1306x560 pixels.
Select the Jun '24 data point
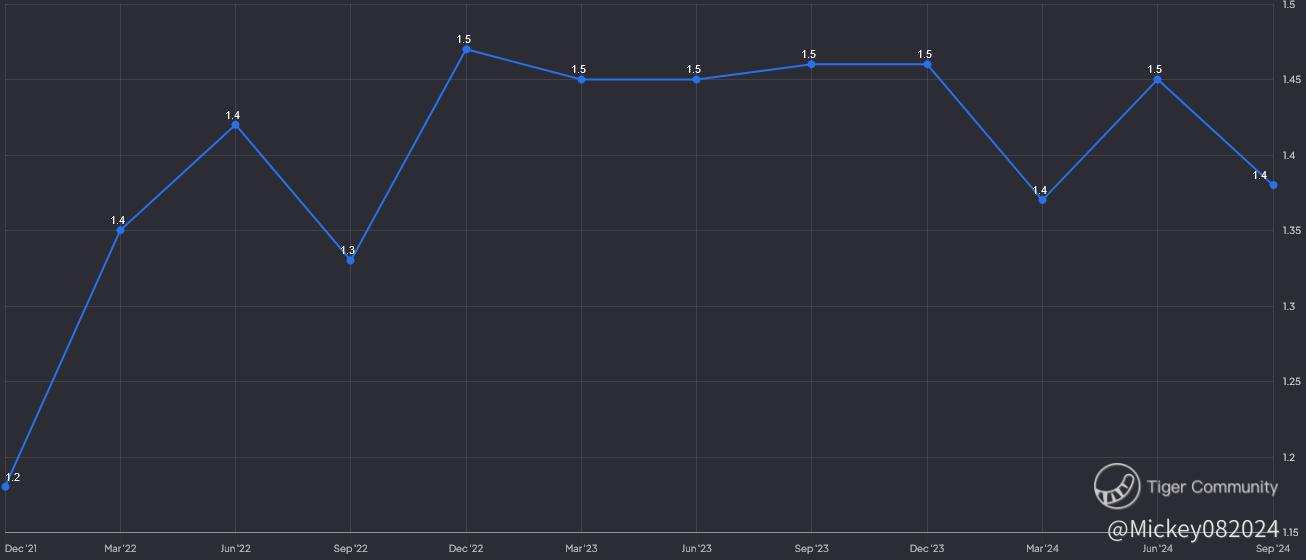click(1157, 79)
